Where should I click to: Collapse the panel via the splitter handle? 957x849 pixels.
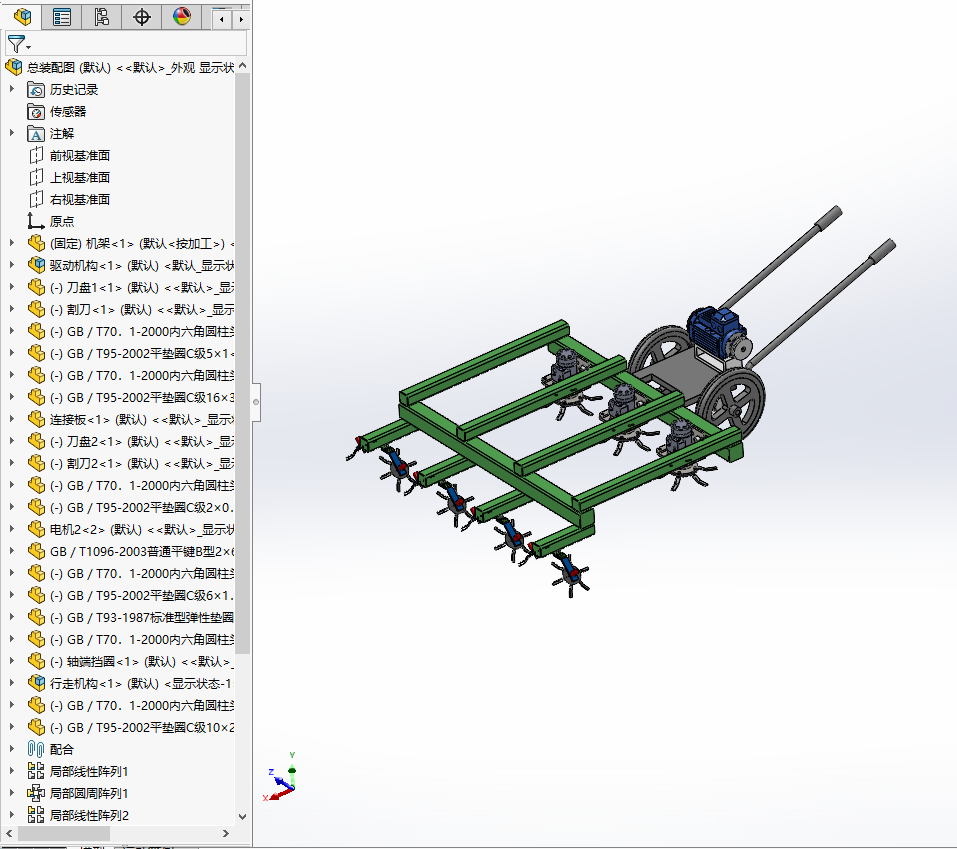click(256, 402)
